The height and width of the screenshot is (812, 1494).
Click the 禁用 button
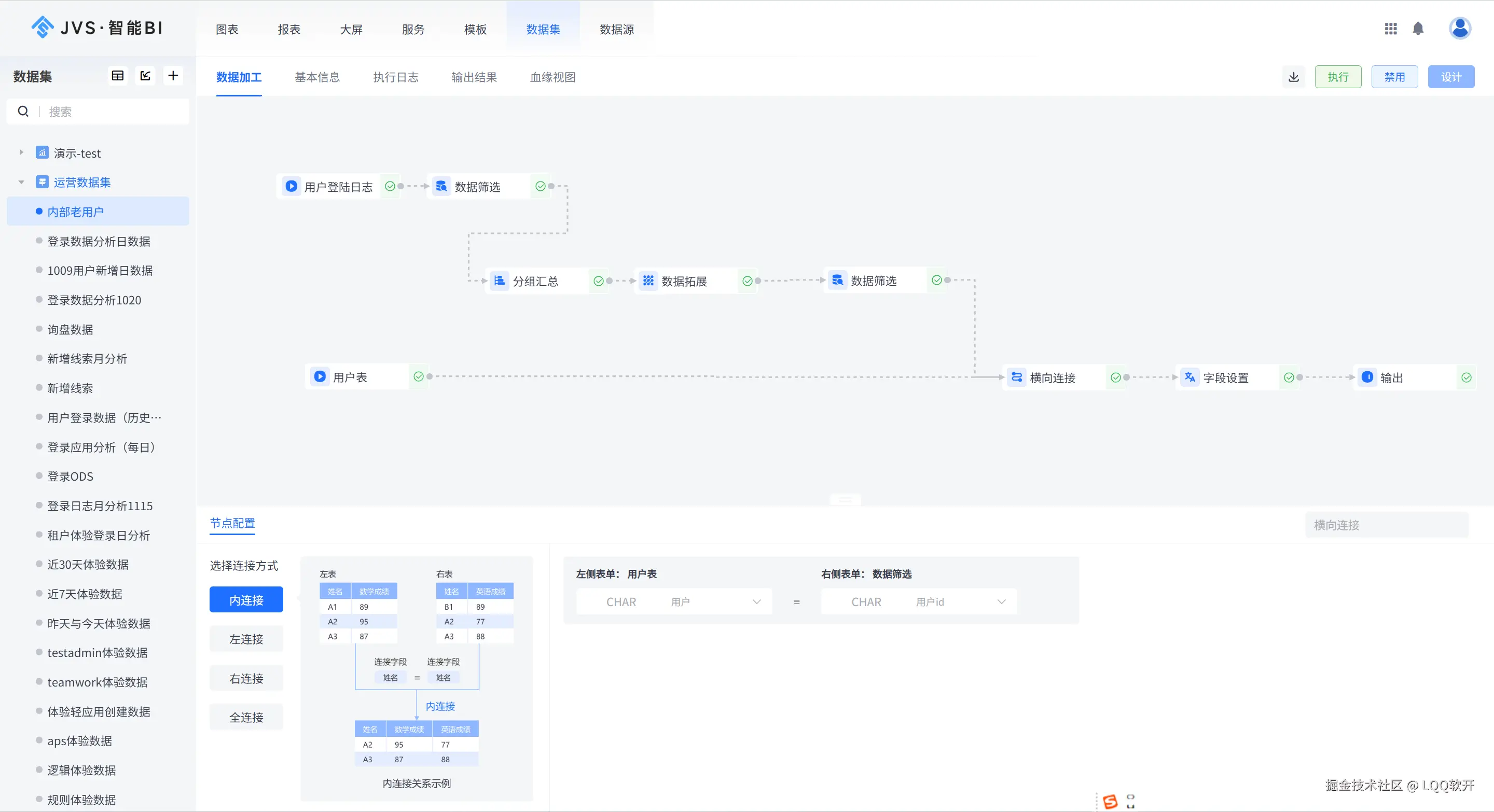(1394, 77)
